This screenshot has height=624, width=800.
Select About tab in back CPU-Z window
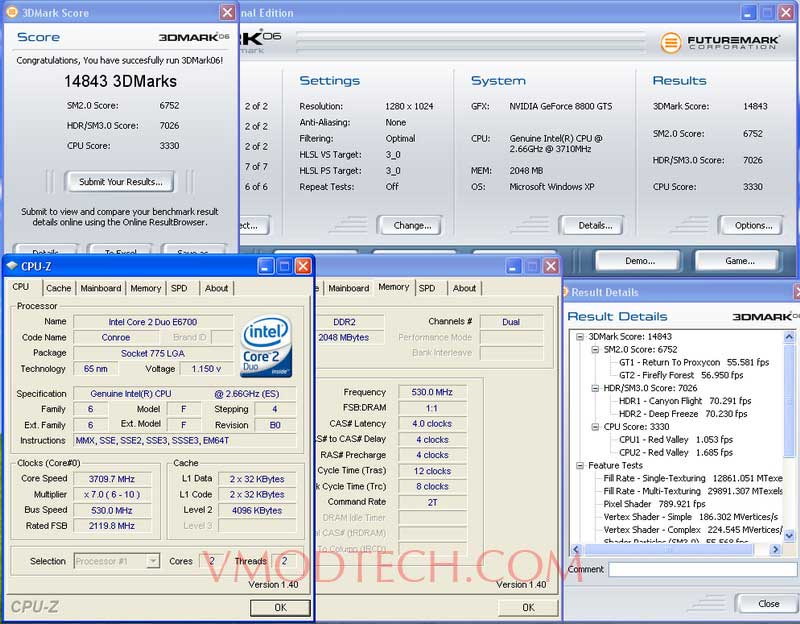click(x=464, y=288)
